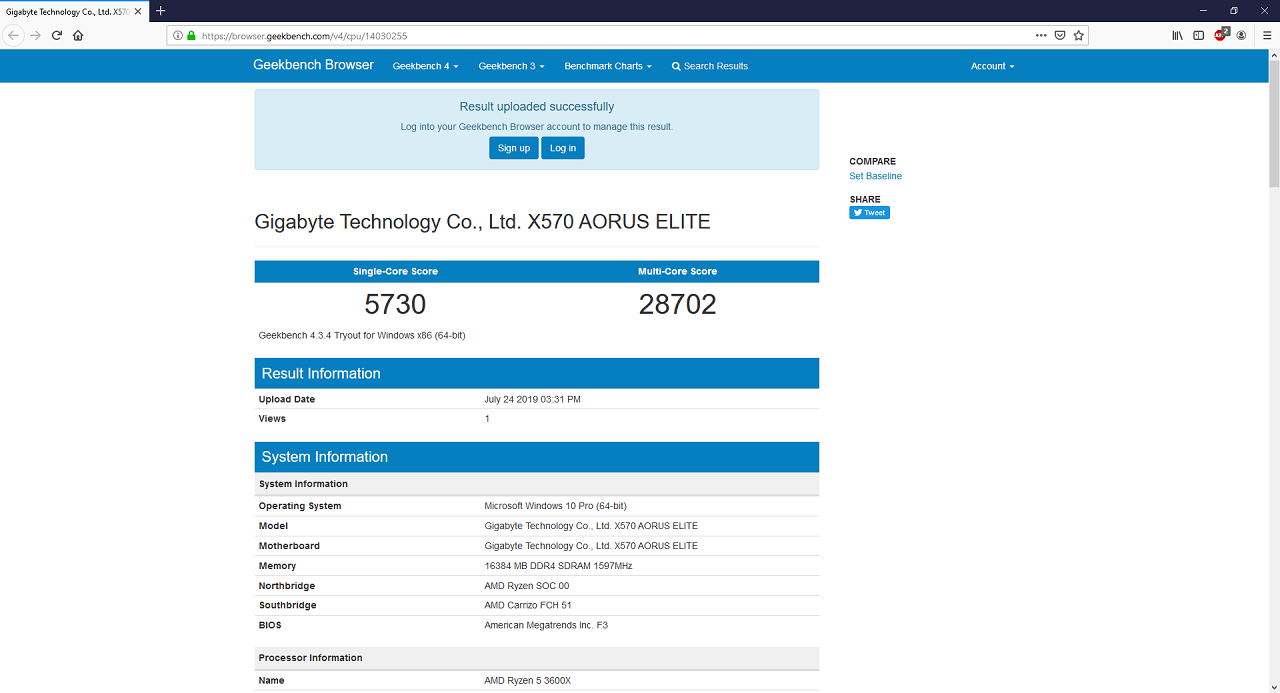Click the multi-core score 28702

678,304
